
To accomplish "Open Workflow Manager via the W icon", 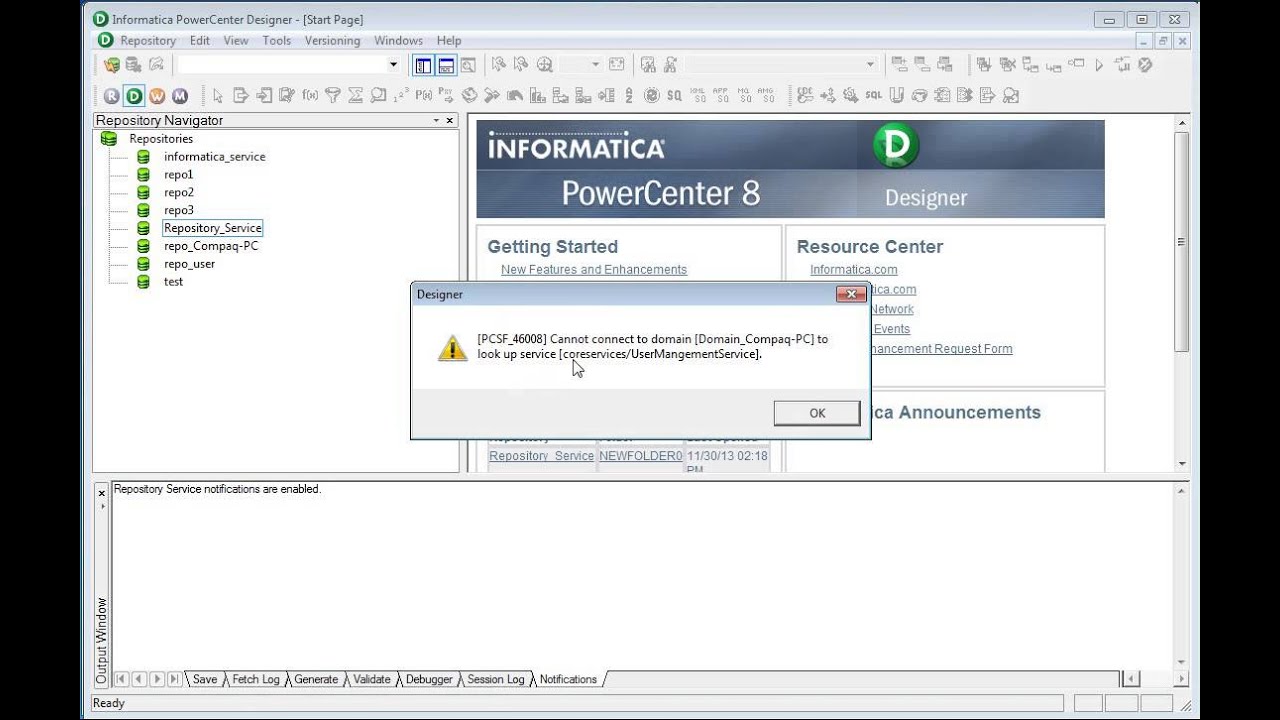I will click(x=157, y=96).
